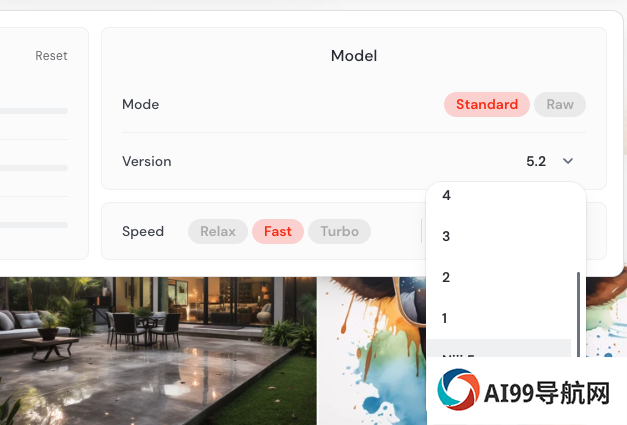Choose version 2 from list

pos(499,277)
